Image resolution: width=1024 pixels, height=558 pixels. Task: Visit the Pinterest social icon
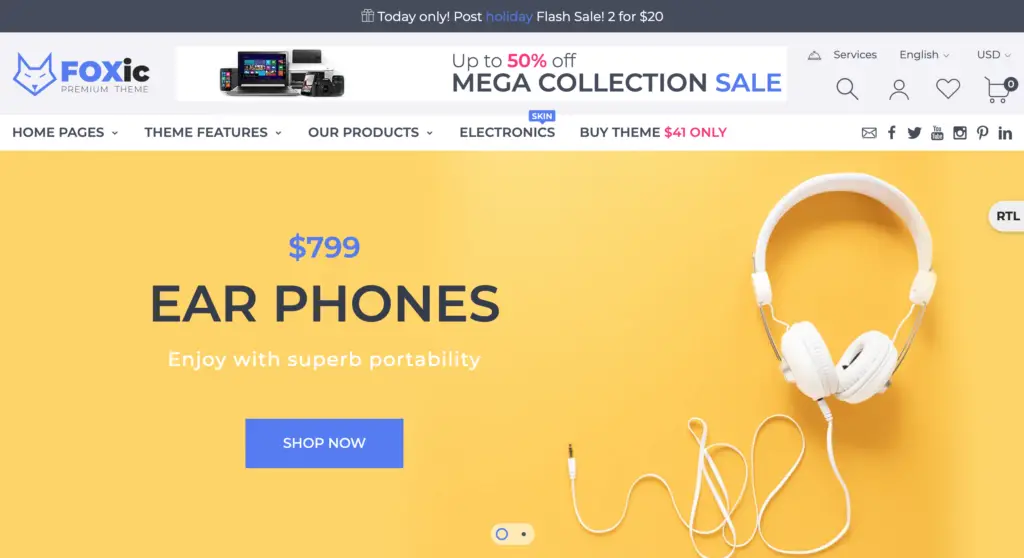pyautogui.click(x=982, y=133)
